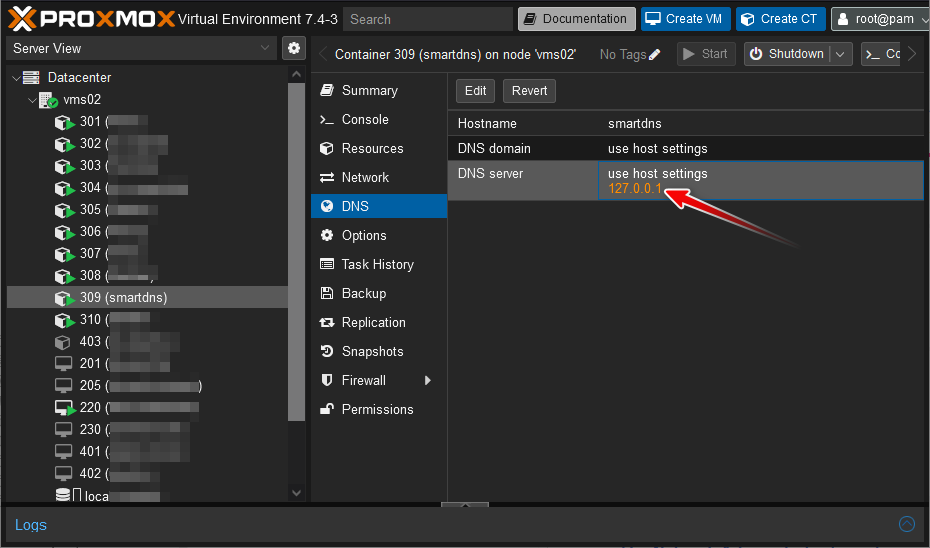Switch to the Network tab
The height and width of the screenshot is (548, 930).
tap(365, 177)
